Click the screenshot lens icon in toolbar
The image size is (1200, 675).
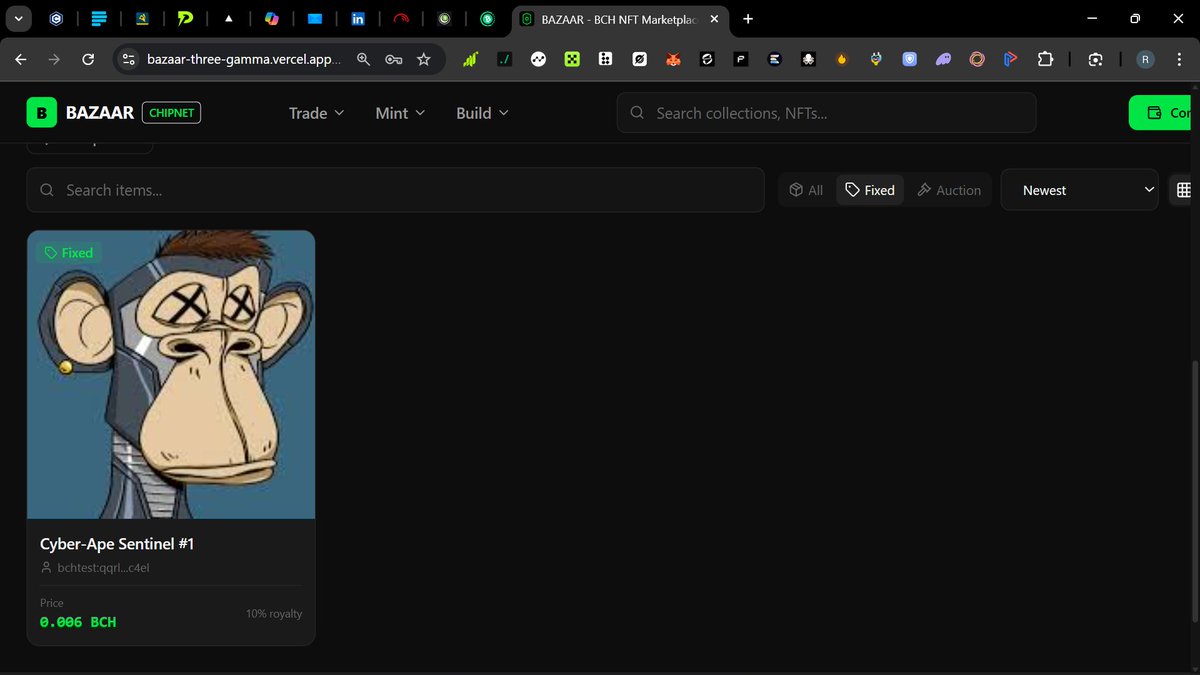pyautogui.click(x=1095, y=60)
